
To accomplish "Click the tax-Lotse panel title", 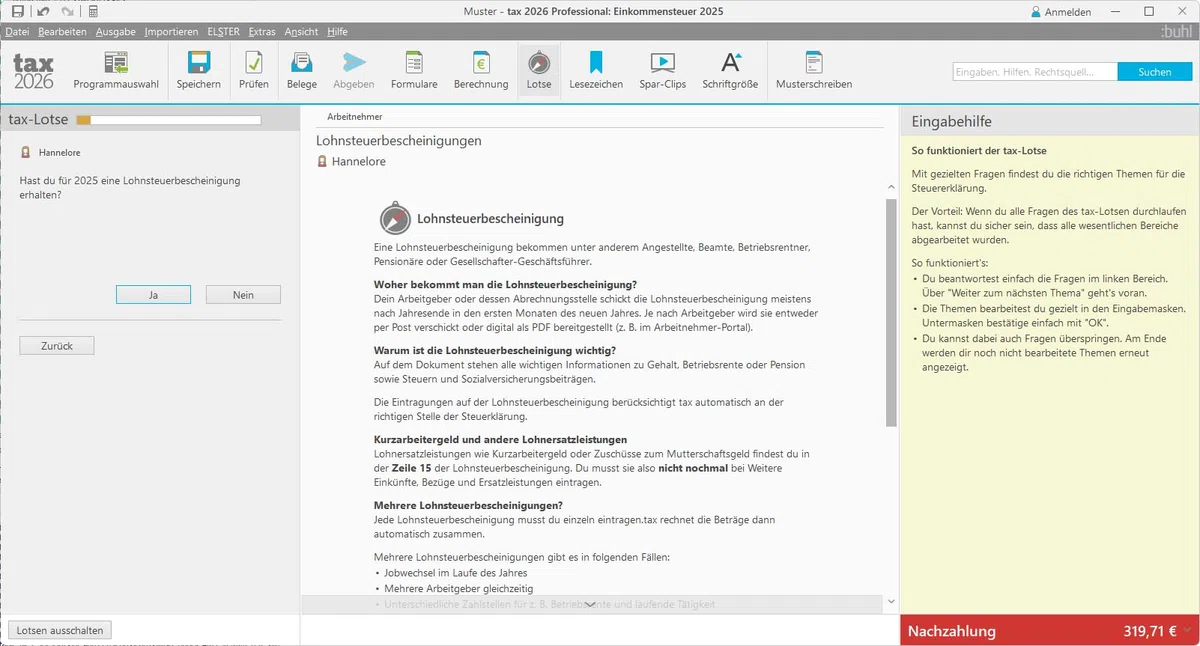I will click(x=38, y=120).
